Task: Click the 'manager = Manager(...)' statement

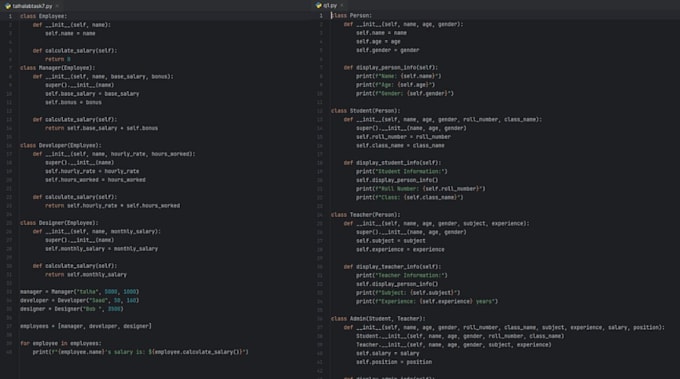Action: [x=79, y=292]
